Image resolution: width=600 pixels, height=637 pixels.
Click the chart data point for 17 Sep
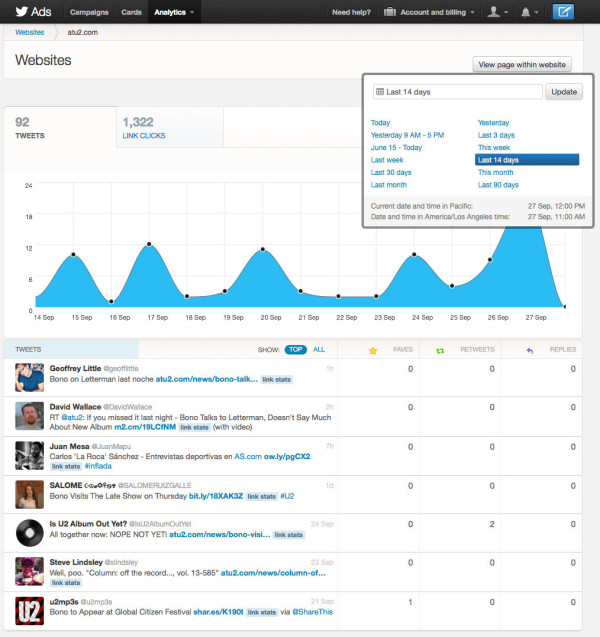coord(149,244)
